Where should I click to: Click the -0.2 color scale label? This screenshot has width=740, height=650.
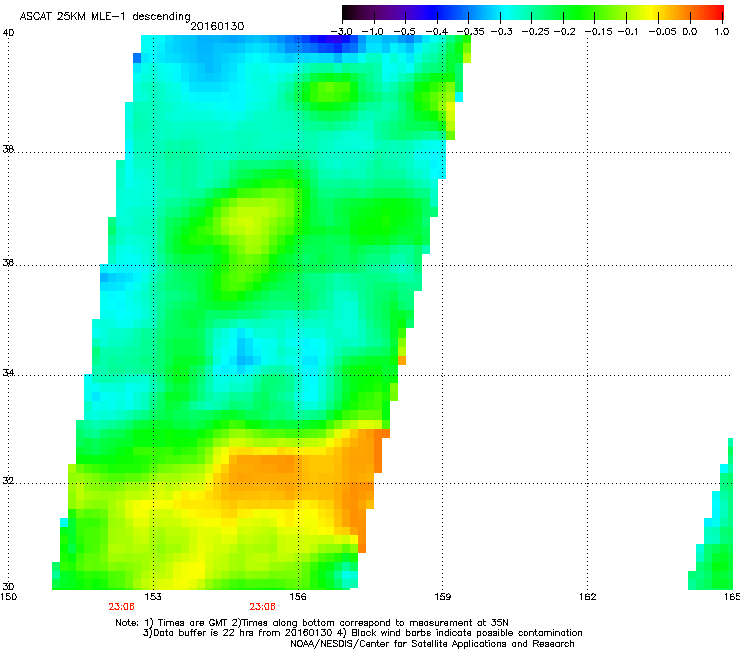565,32
